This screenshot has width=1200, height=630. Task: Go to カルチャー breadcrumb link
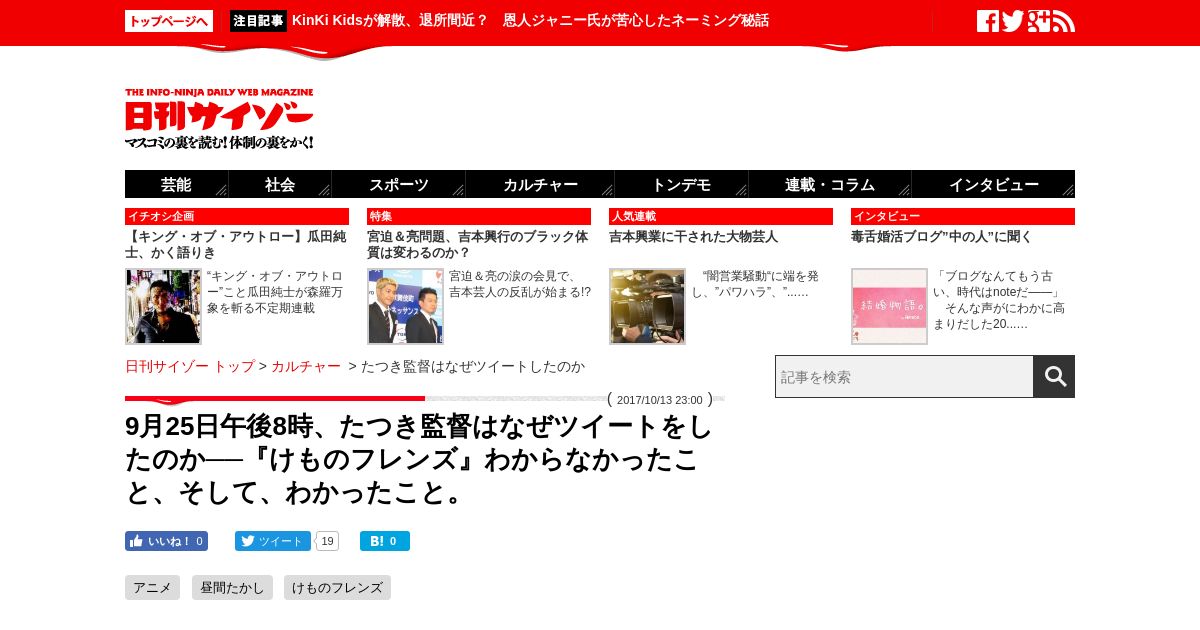306,366
